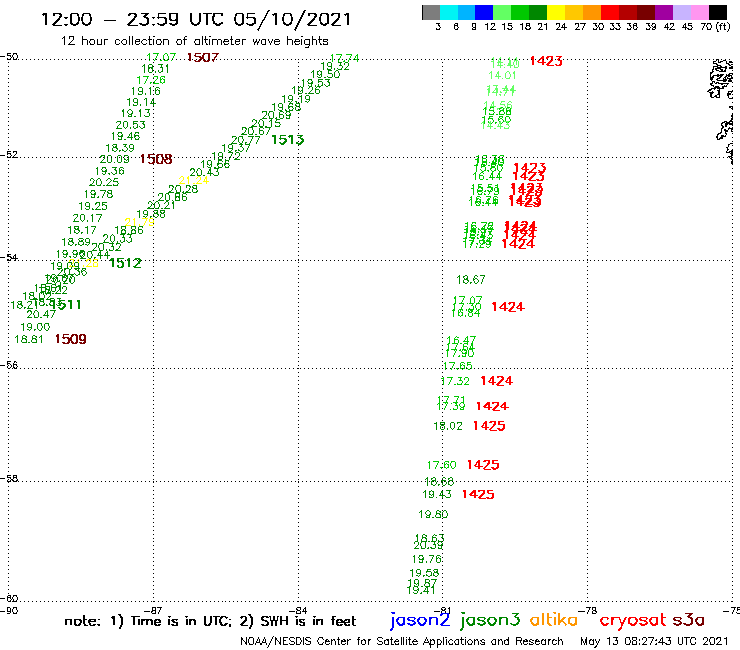Click the longitude axis label -84
The height and width of the screenshot is (650, 740).
point(299,610)
